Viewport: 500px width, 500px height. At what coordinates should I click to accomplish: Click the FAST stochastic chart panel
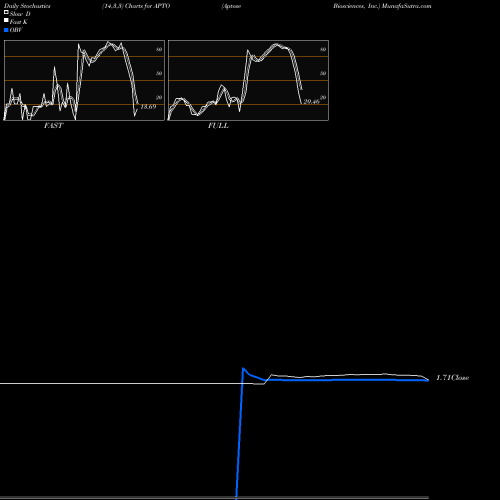pyautogui.click(x=84, y=80)
